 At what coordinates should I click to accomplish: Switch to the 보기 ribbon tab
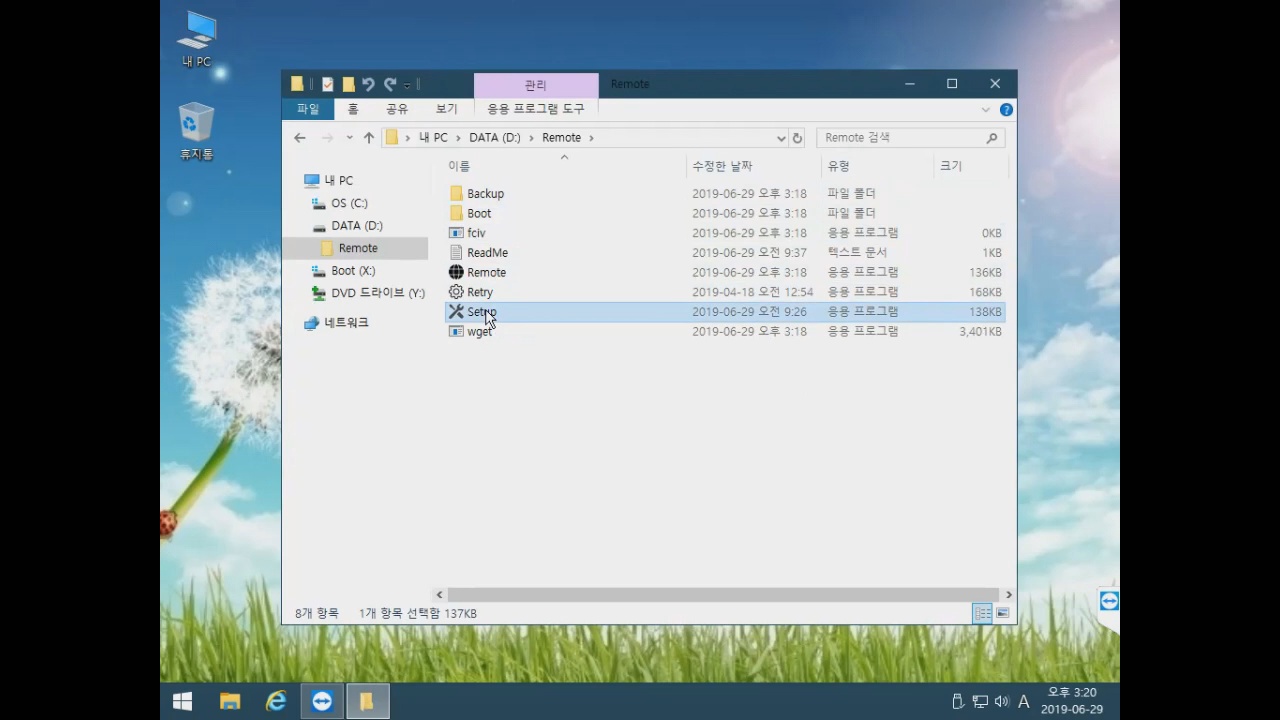pyautogui.click(x=446, y=109)
